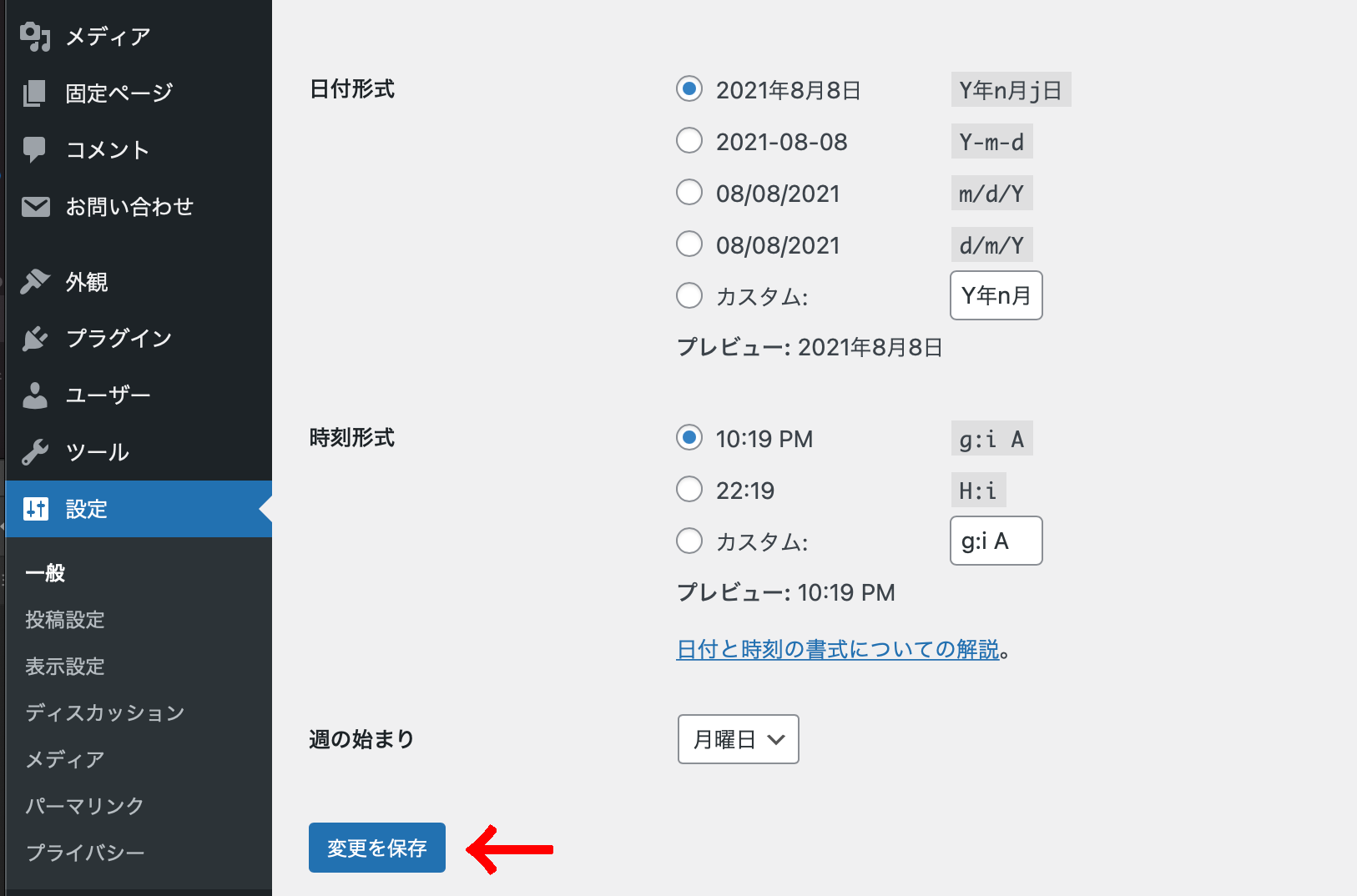This screenshot has width=1357, height=896.
Task: Open the ツール menu
Action: [98, 452]
